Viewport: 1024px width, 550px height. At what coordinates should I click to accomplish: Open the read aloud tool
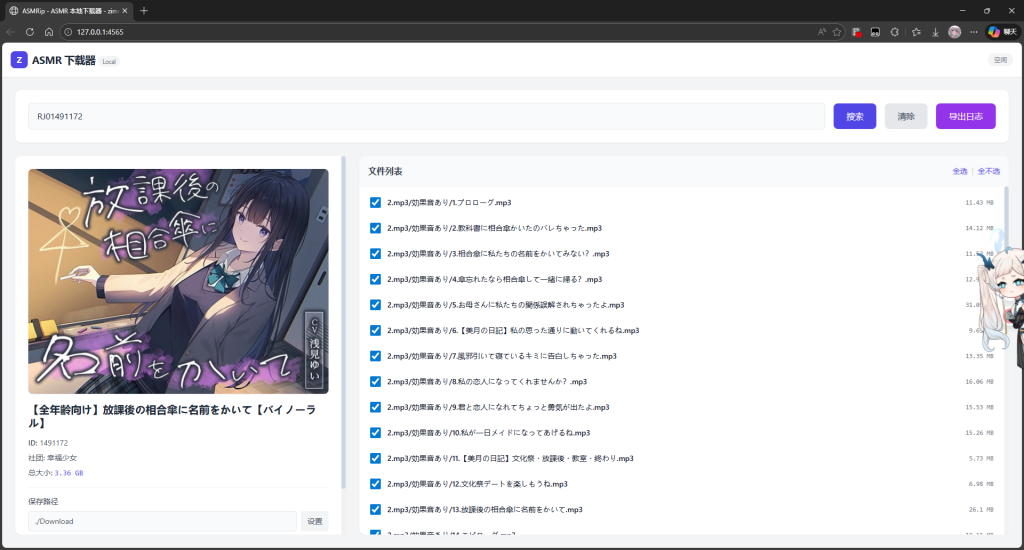[822, 32]
